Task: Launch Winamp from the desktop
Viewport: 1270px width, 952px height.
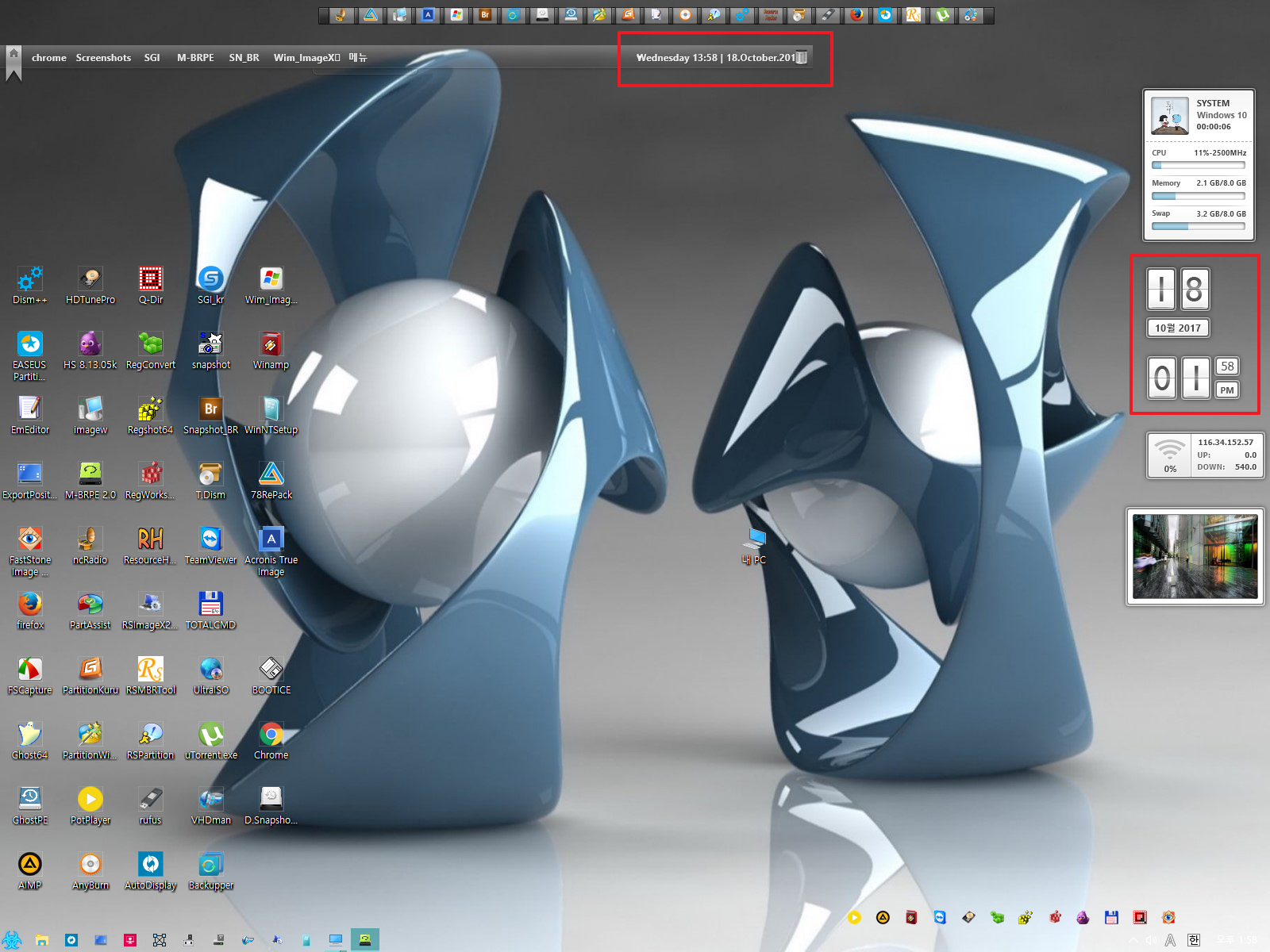Action: coord(271,351)
